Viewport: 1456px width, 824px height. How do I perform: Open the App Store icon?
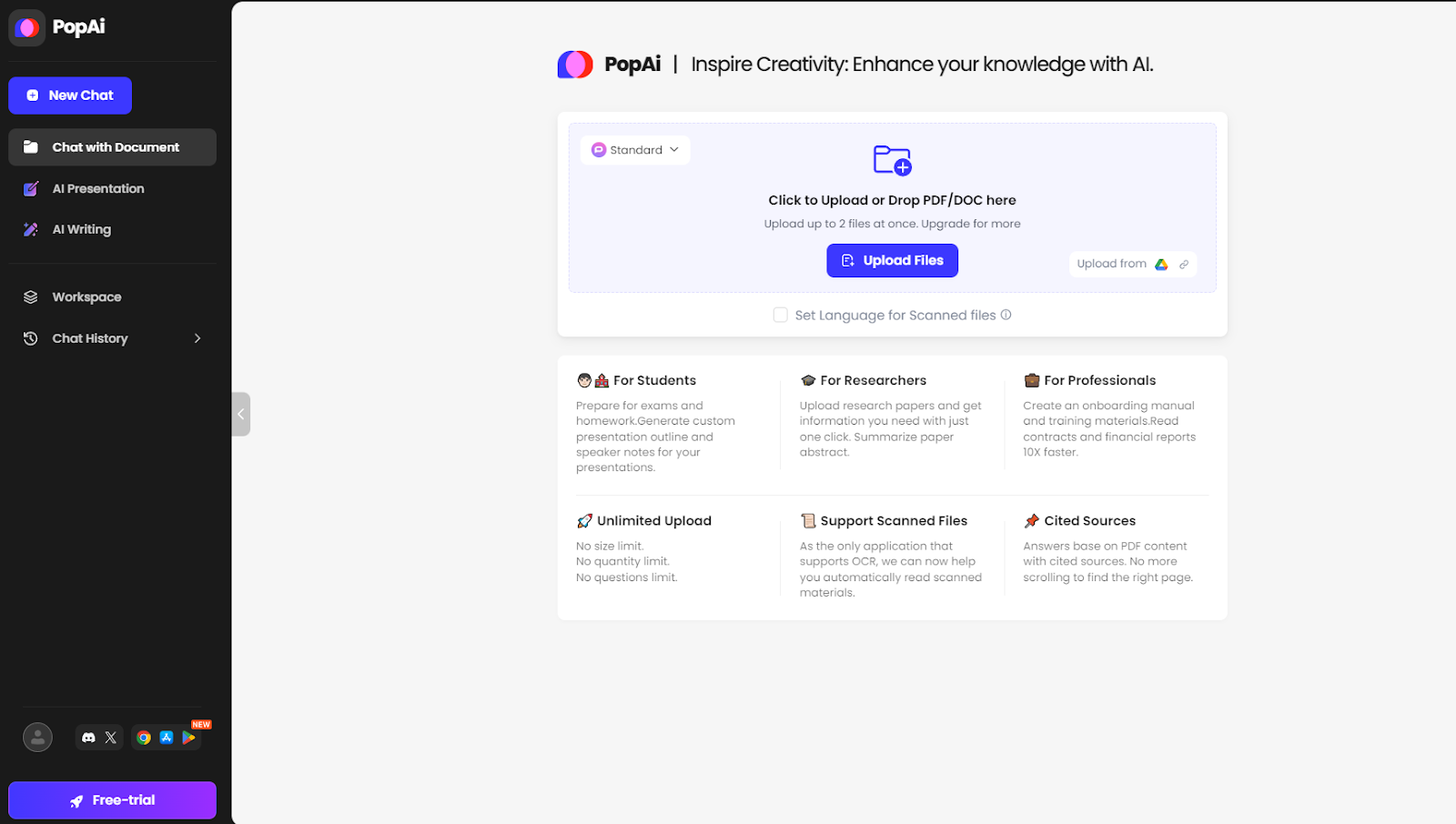coord(167,738)
